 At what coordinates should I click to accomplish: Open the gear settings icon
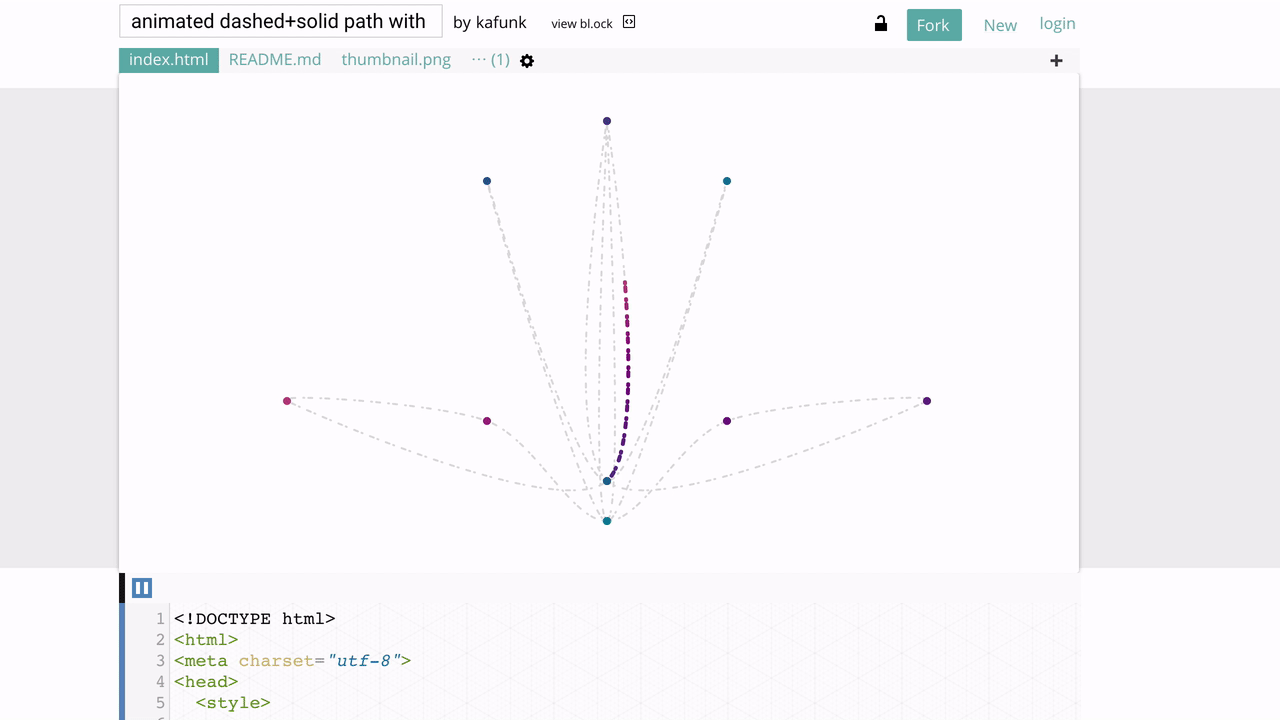coord(527,61)
